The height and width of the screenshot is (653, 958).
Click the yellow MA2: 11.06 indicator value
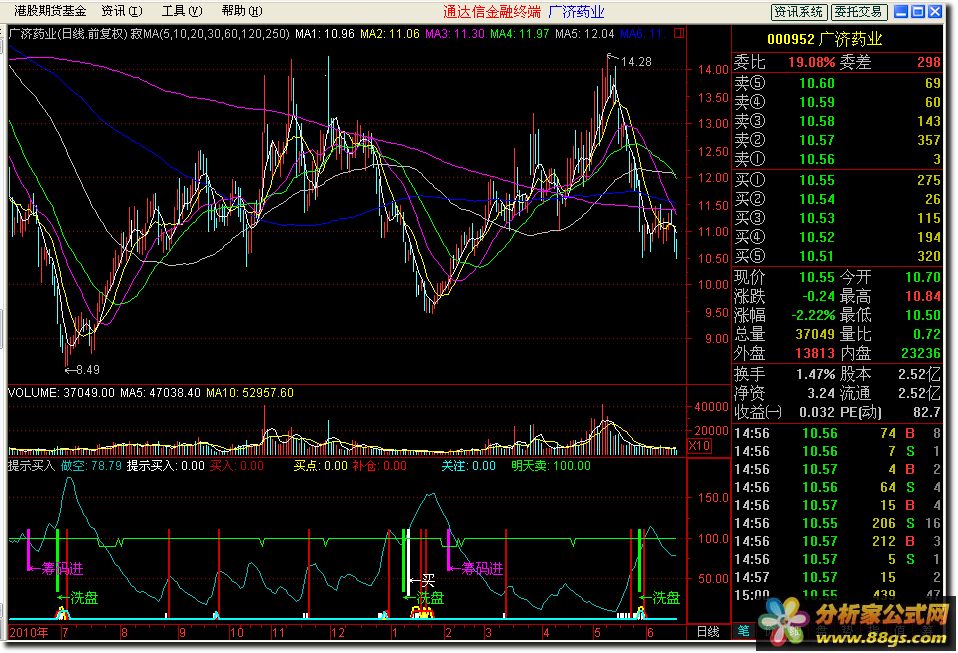tap(390, 34)
